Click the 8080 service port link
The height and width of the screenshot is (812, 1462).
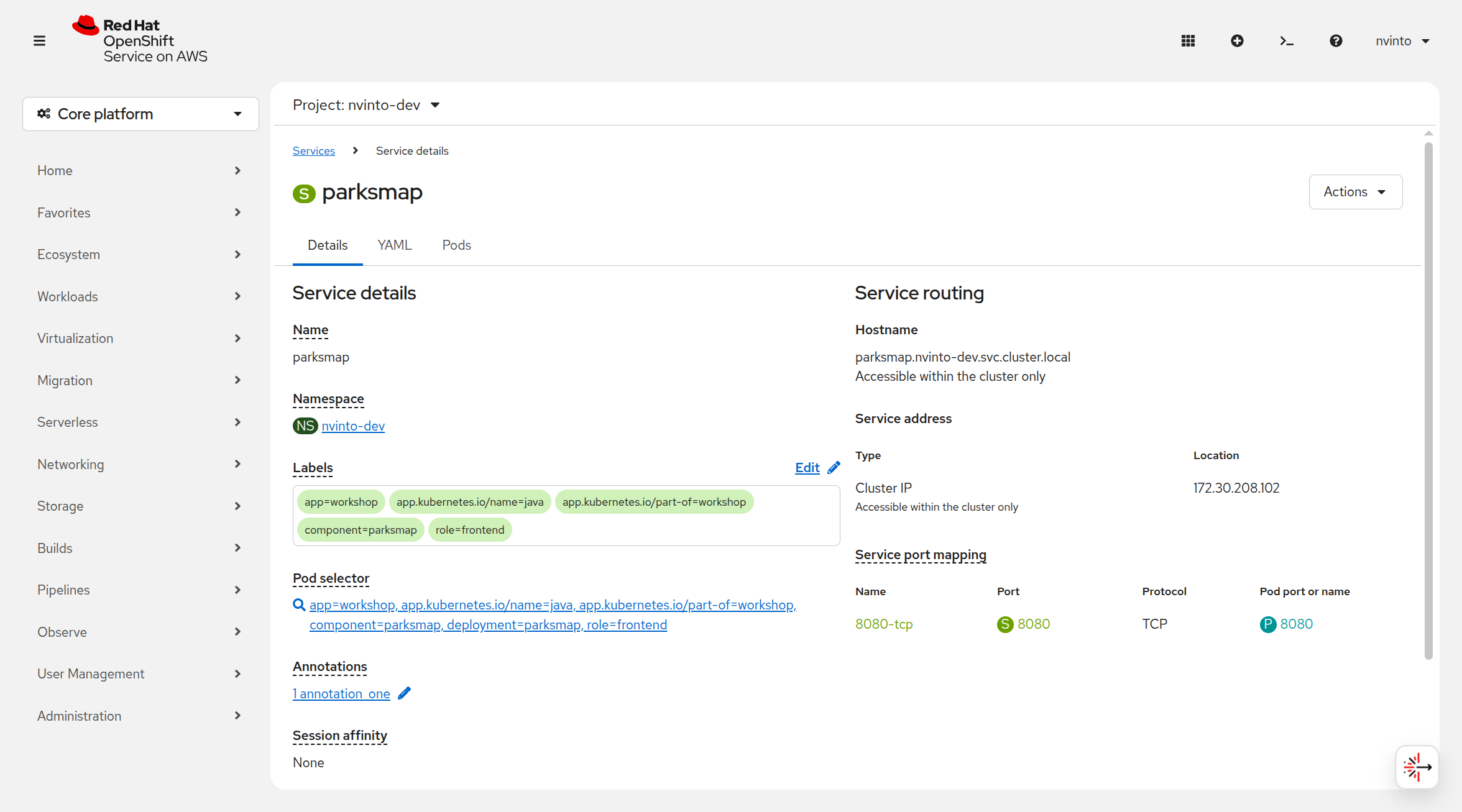(1034, 624)
